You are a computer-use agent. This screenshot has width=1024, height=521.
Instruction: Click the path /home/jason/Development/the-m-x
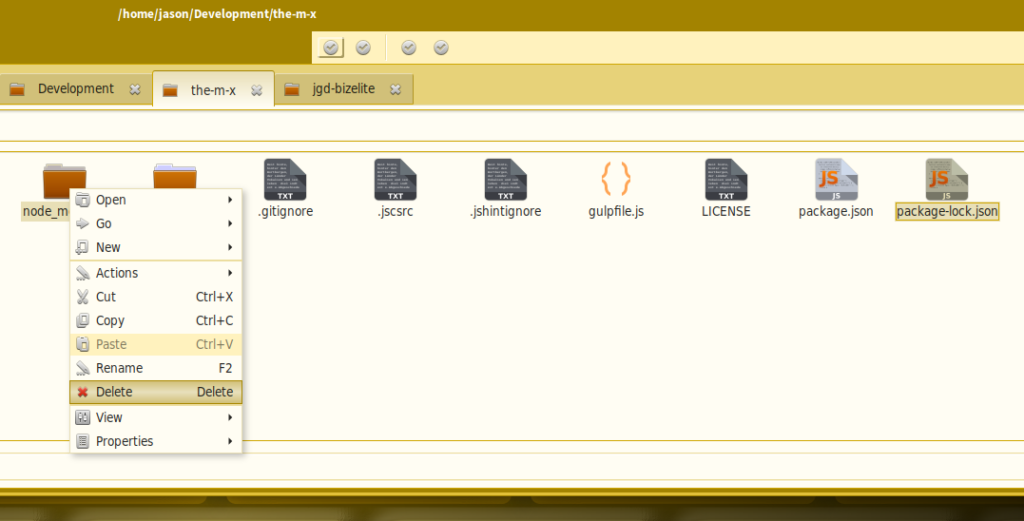pyautogui.click(x=217, y=14)
